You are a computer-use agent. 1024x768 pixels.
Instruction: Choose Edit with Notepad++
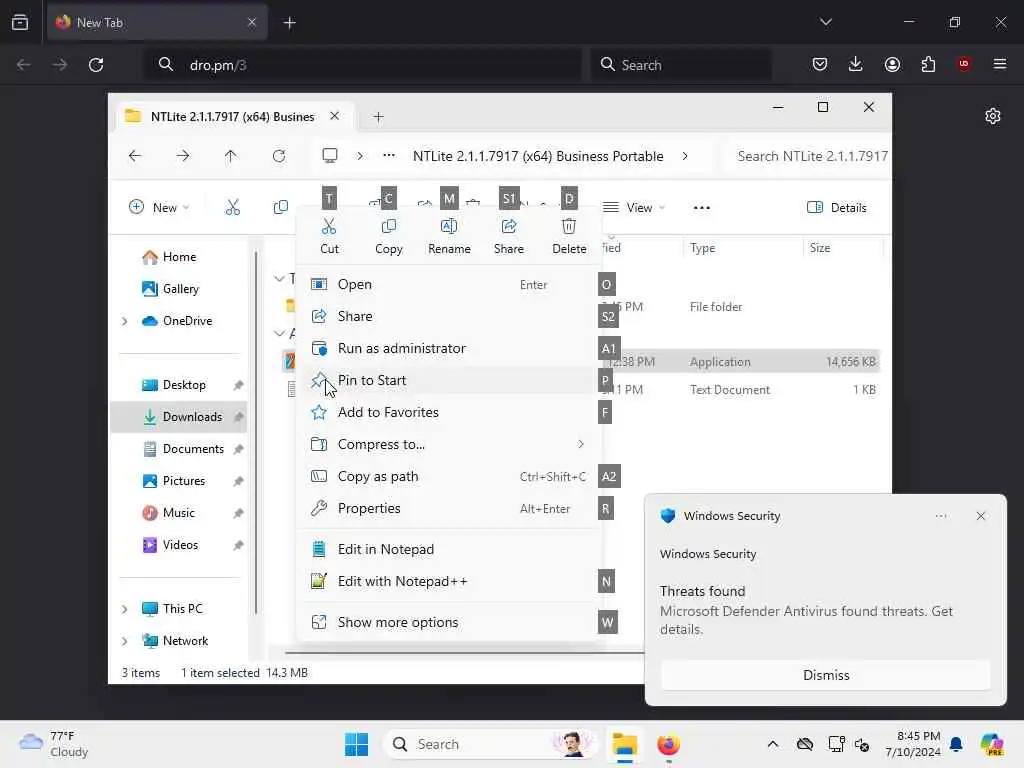[449, 581]
